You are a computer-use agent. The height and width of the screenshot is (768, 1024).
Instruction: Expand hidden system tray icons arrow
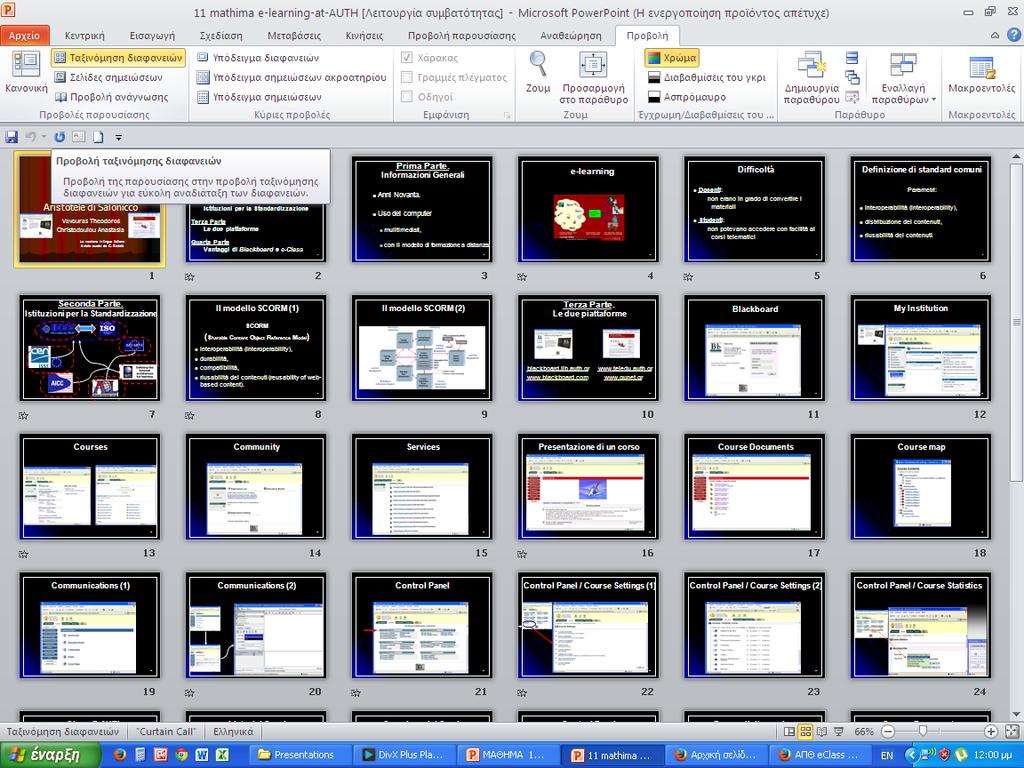point(912,755)
